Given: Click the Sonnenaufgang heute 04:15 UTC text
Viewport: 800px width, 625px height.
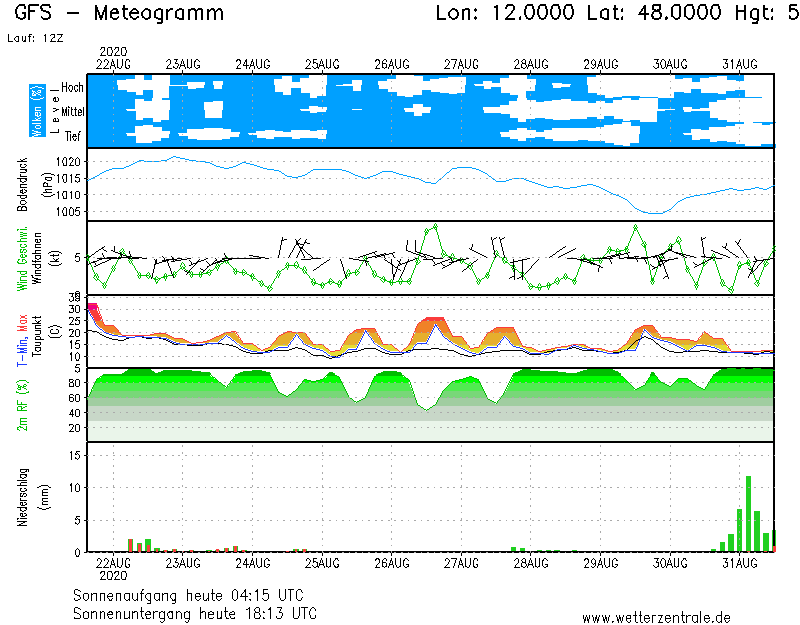Looking at the screenshot, I should pos(195,595).
